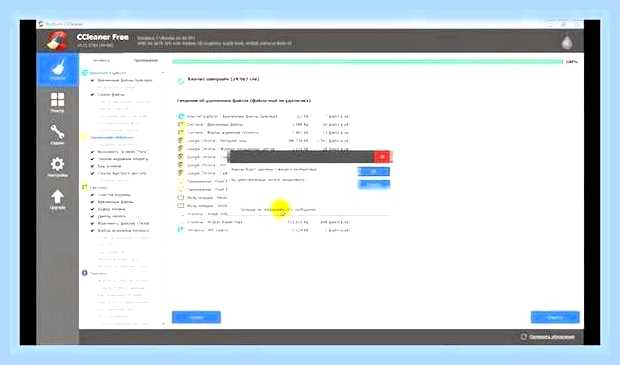Image resolution: width=620 pixels, height=365 pixels.
Task: Click the Internet Explorer temporary files result icon
Action: click(x=181, y=116)
